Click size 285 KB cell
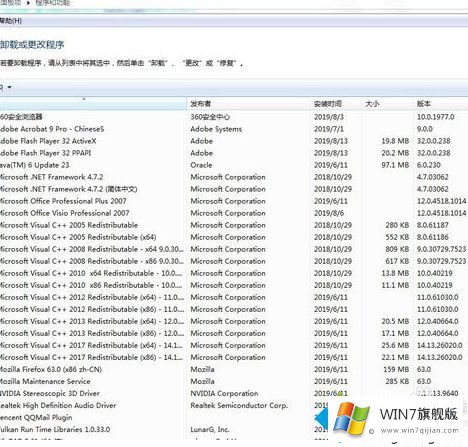This screenshot has width=468, height=447. pos(397,381)
